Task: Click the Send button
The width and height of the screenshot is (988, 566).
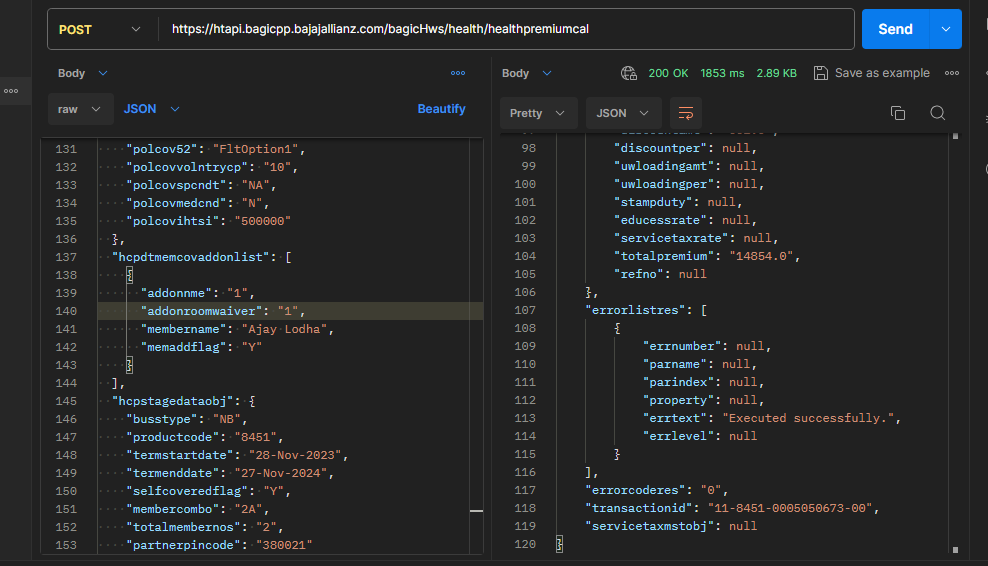Action: (x=895, y=29)
